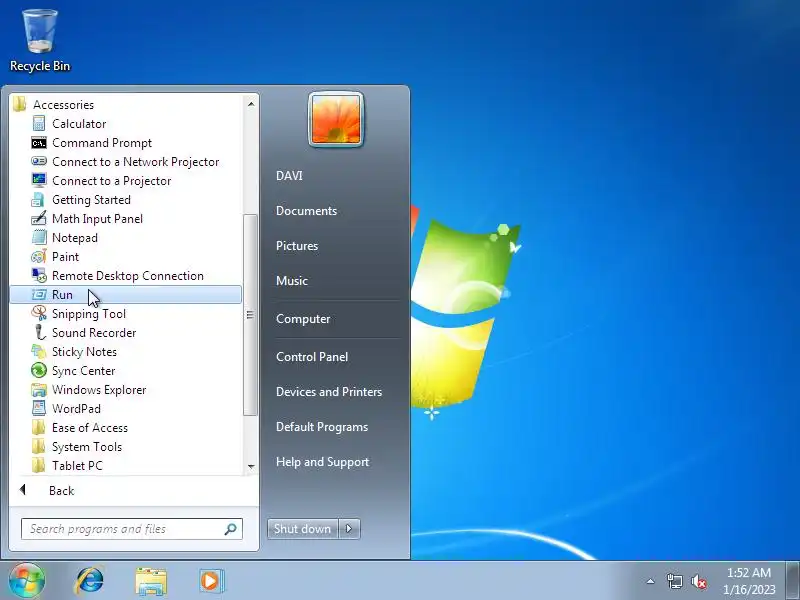Click programs list scroll down arrow
Image resolution: width=800 pixels, height=600 pixels.
(251, 466)
